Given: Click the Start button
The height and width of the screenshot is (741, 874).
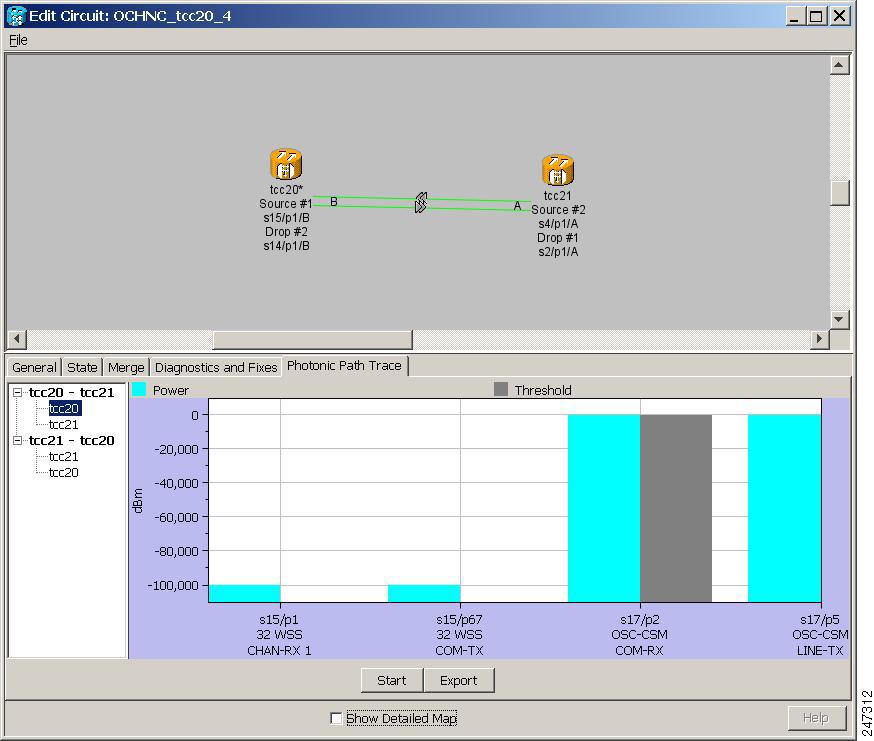Looking at the screenshot, I should [392, 680].
